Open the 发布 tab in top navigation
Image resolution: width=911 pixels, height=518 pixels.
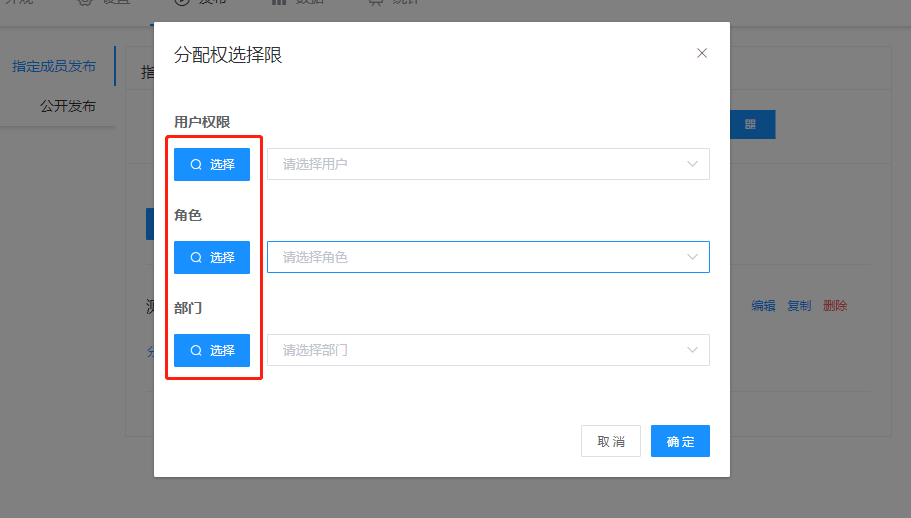(x=200, y=3)
